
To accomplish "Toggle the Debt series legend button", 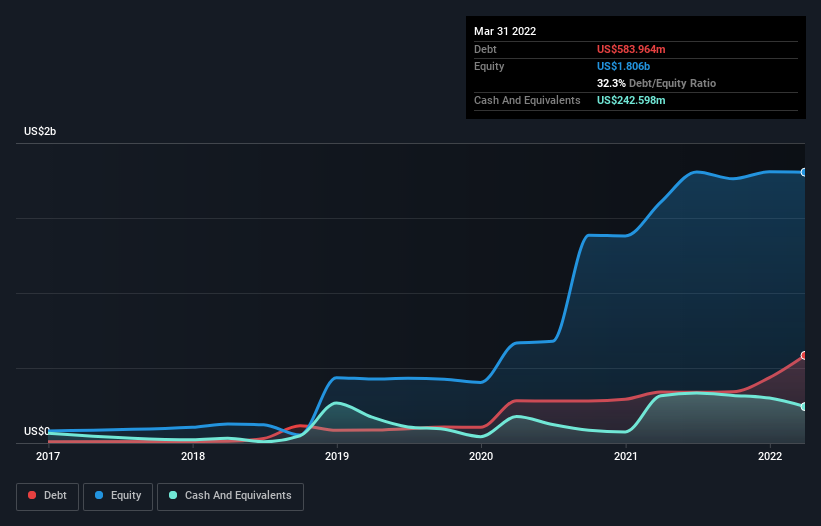I will (x=48, y=496).
